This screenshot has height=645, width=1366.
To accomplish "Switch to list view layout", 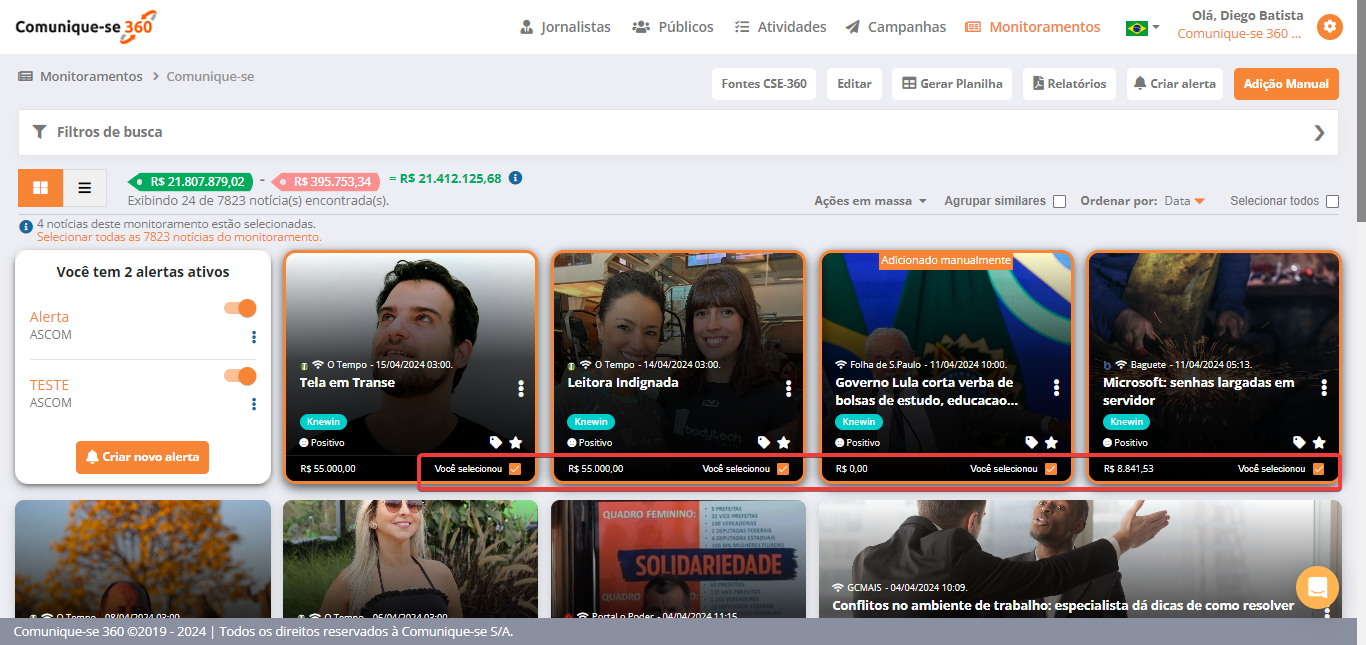I will (x=85, y=188).
